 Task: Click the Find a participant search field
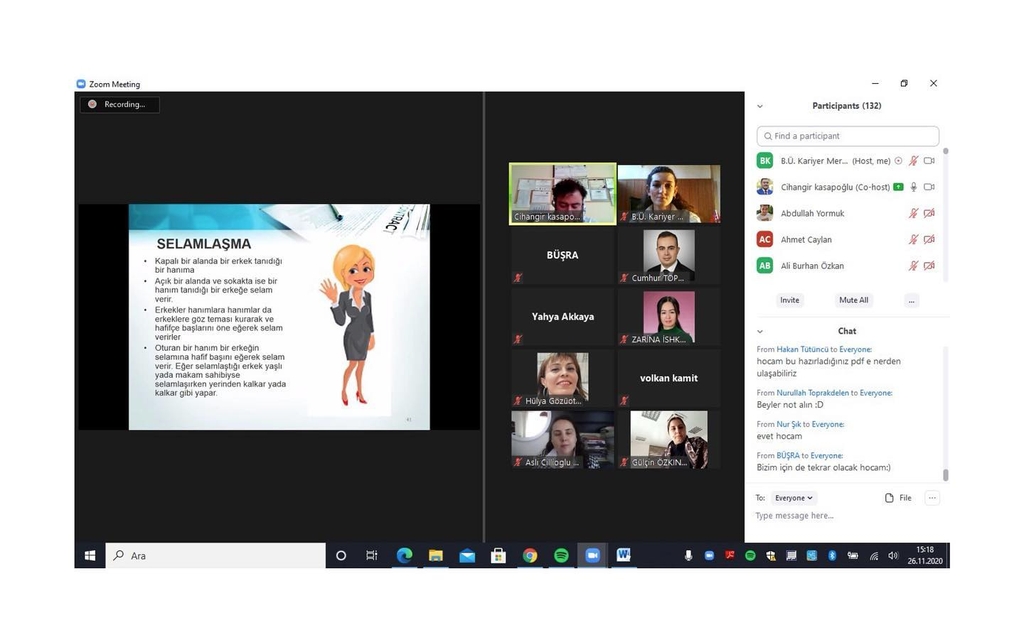[x=848, y=136]
